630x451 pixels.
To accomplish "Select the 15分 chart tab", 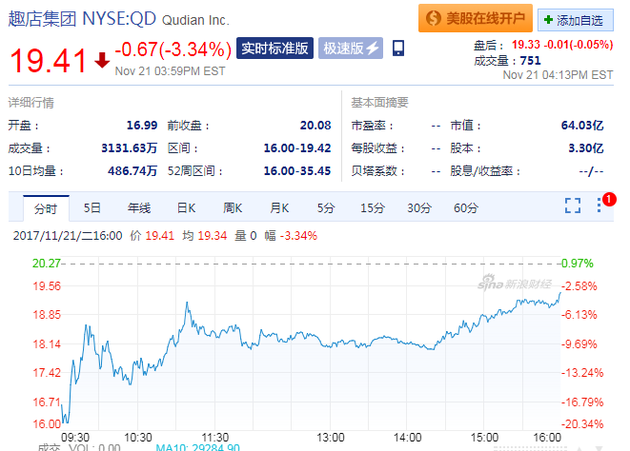I will [x=372, y=208].
